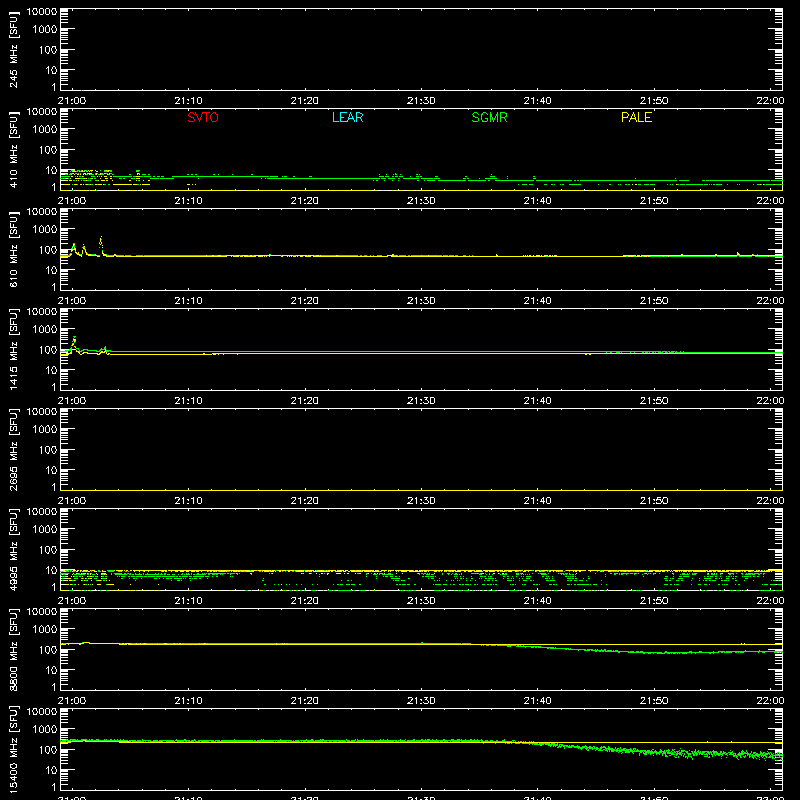Select the 610 MHz [SFU] axis title
The height and width of the screenshot is (800, 800).
13,249
